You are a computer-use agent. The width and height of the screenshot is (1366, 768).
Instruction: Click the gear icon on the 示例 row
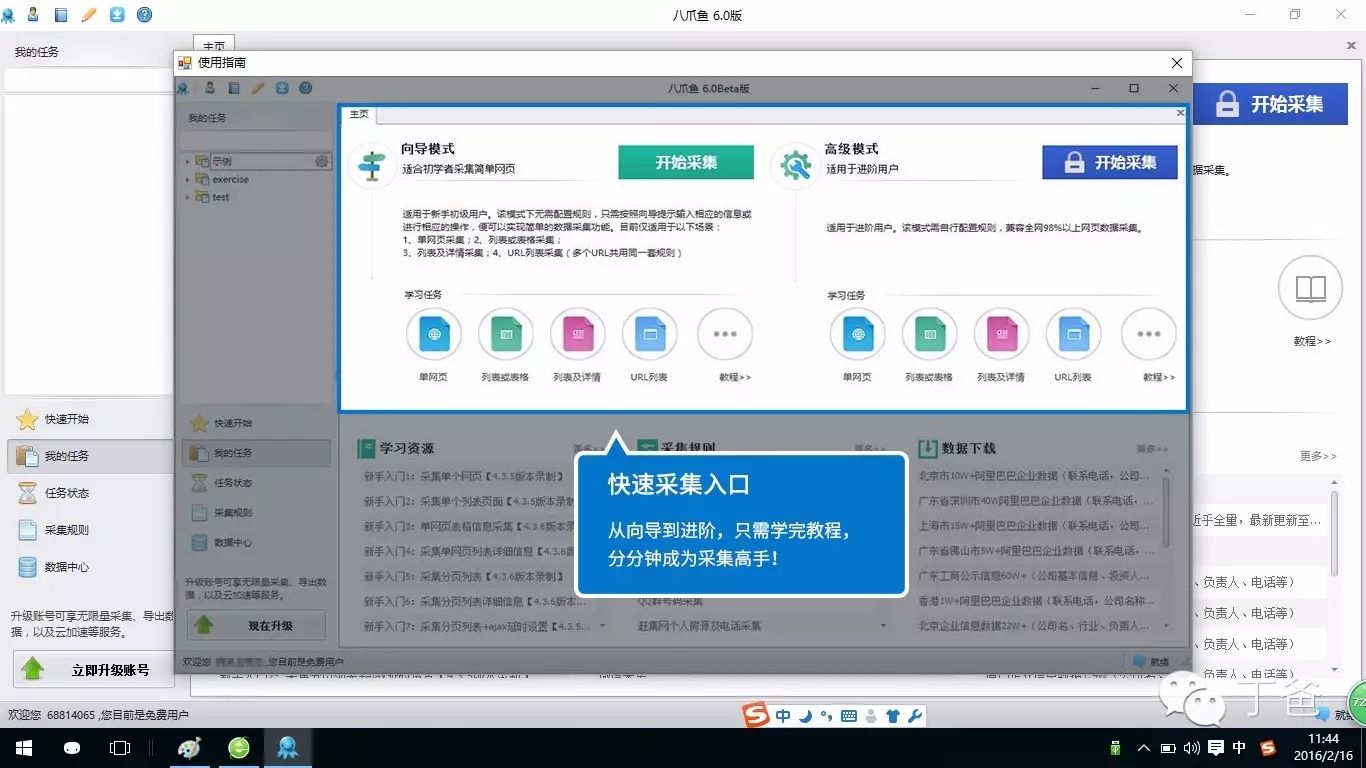point(321,161)
